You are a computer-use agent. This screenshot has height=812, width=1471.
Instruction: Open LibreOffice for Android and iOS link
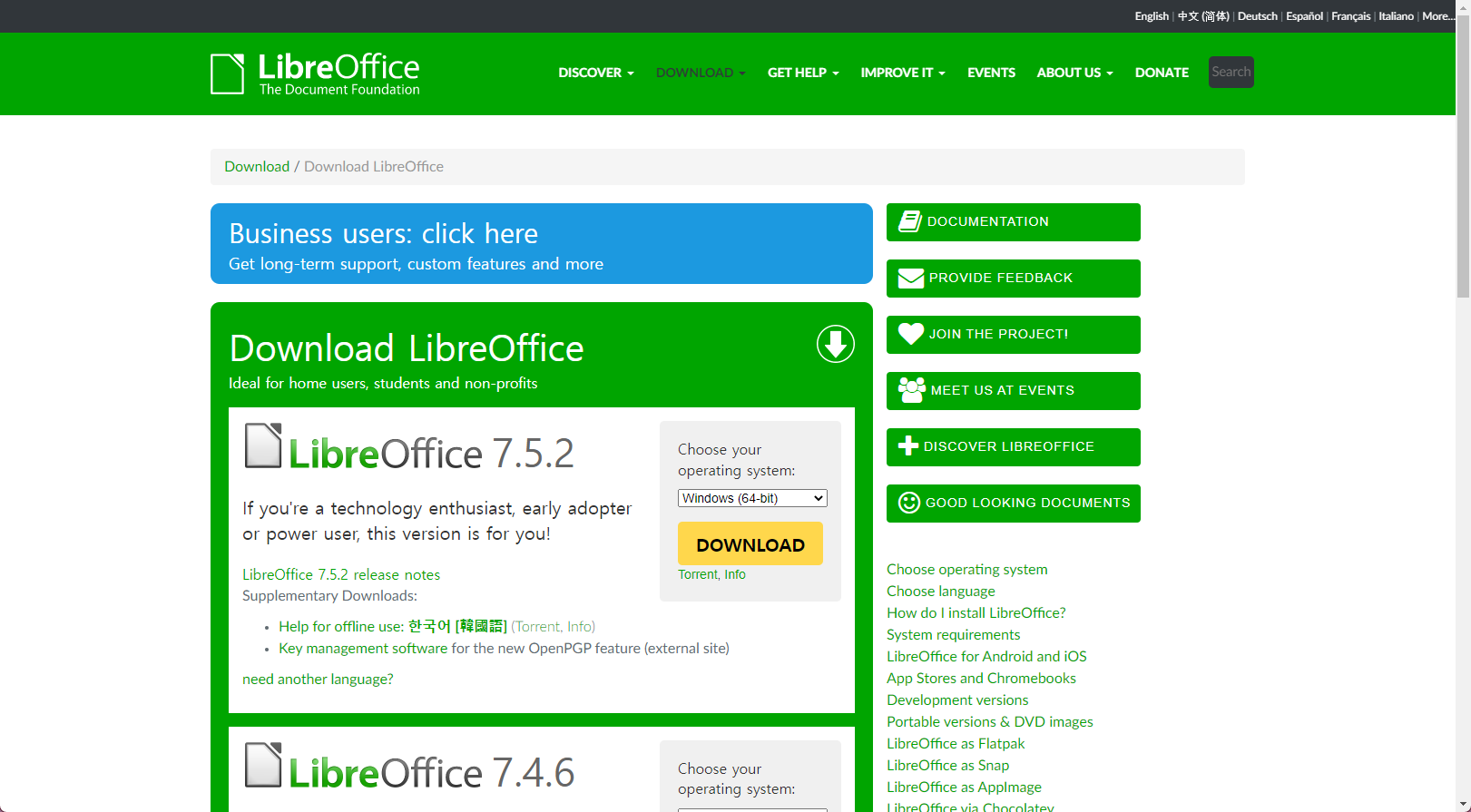coord(986,656)
